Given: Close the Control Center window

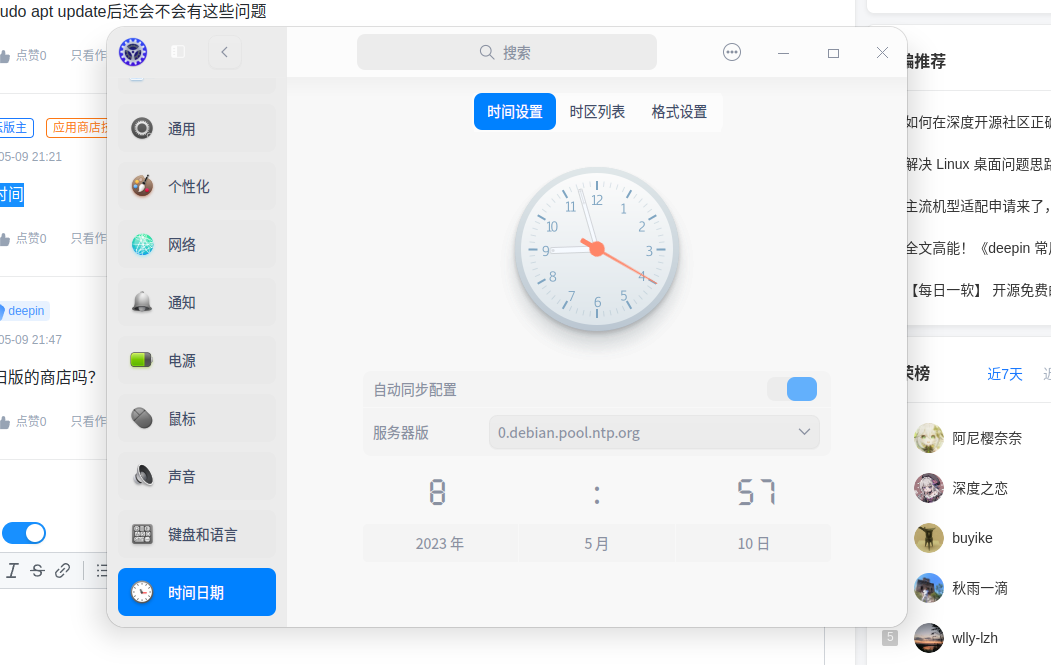Looking at the screenshot, I should point(882,52).
